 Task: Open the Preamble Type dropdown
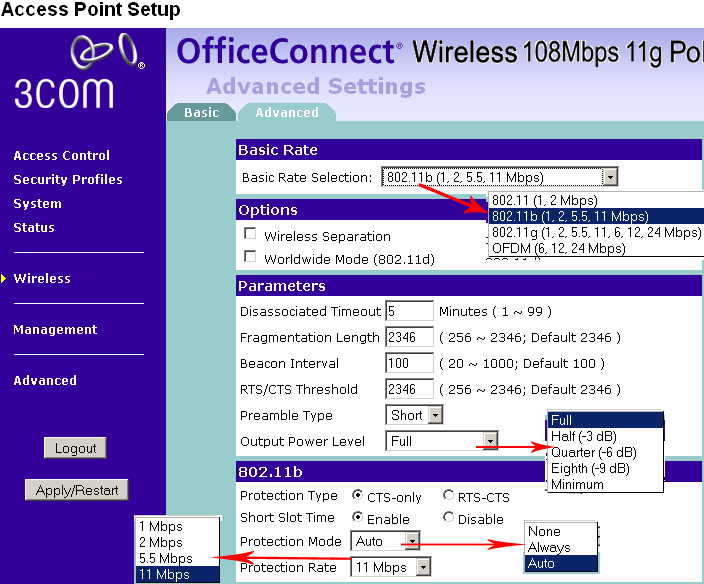click(x=414, y=415)
